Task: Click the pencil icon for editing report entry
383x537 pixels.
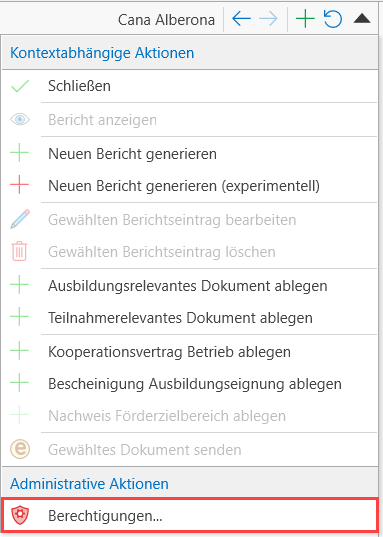Action: point(20,219)
